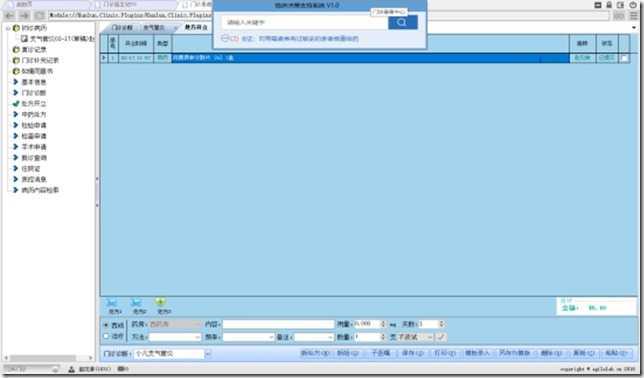Click the browser back arrow icon

tap(10, 16)
